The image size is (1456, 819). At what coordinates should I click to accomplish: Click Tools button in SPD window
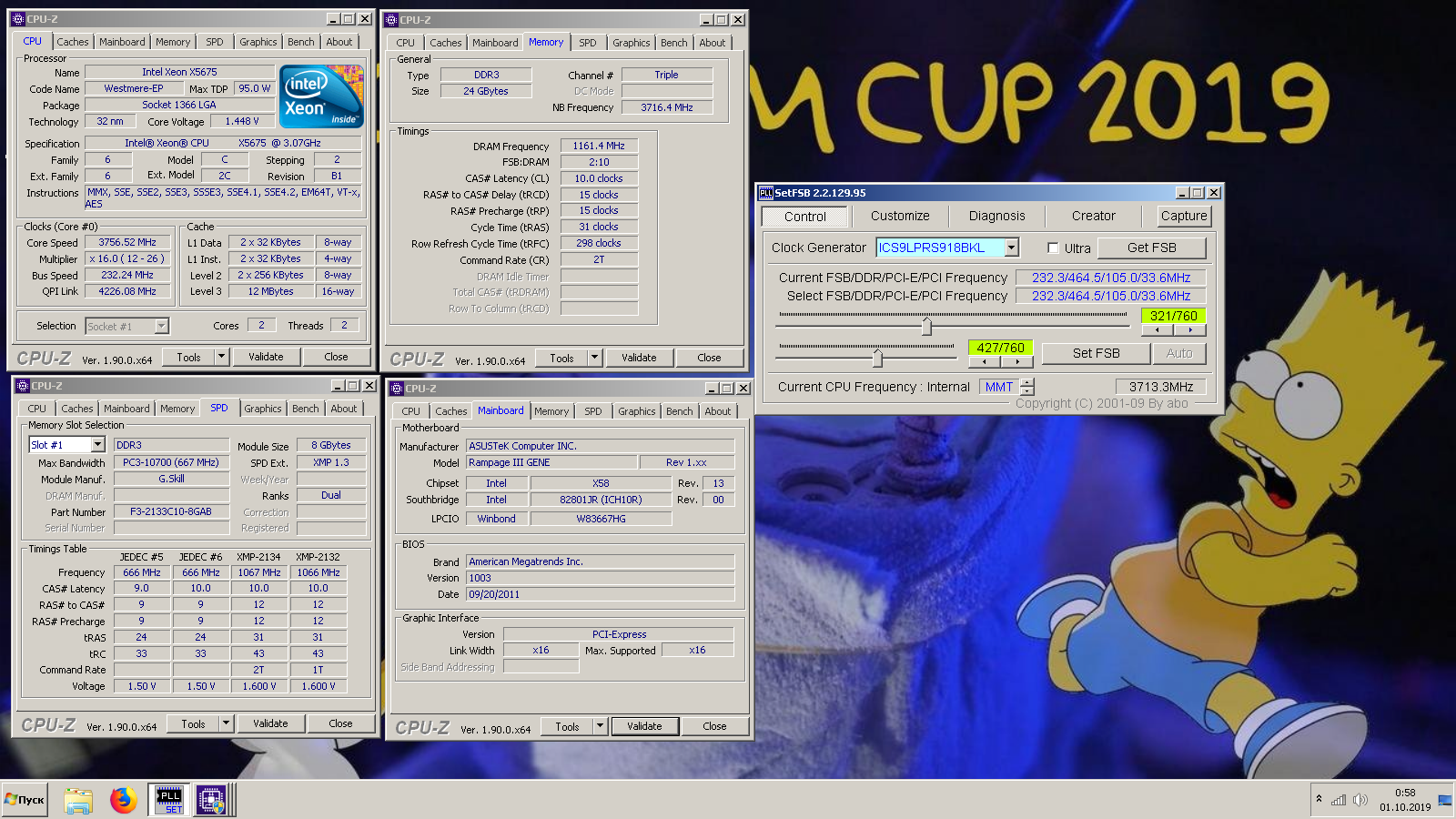tap(193, 723)
